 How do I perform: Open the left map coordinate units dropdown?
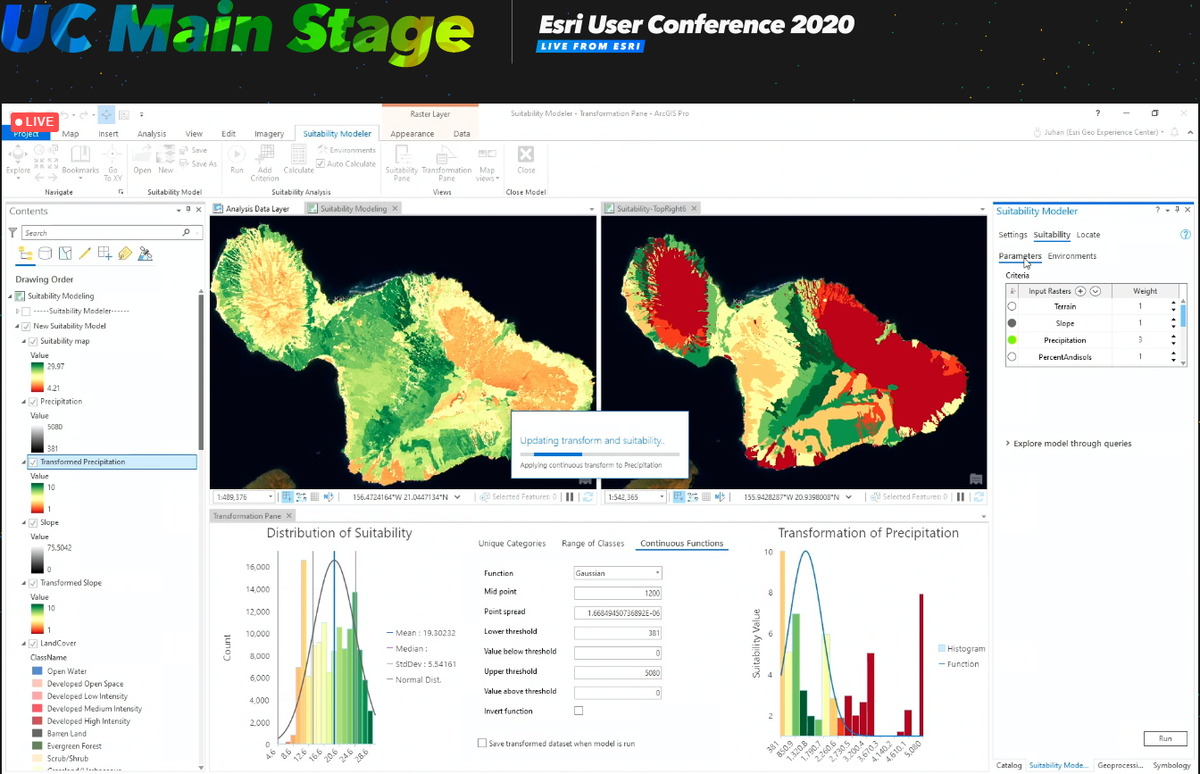pyautogui.click(x=457, y=497)
